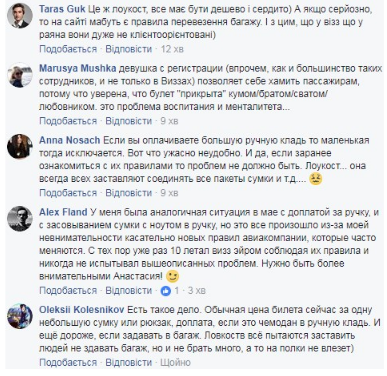Viewport: 387px width, 376px height.
Task: Open Oleksii Kolesnikov's profile picture
Action: coord(20,316)
